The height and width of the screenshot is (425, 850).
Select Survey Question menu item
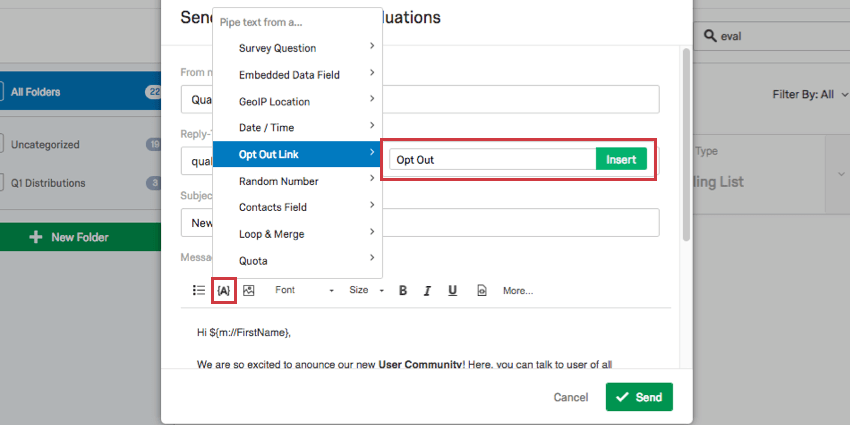pos(298,48)
